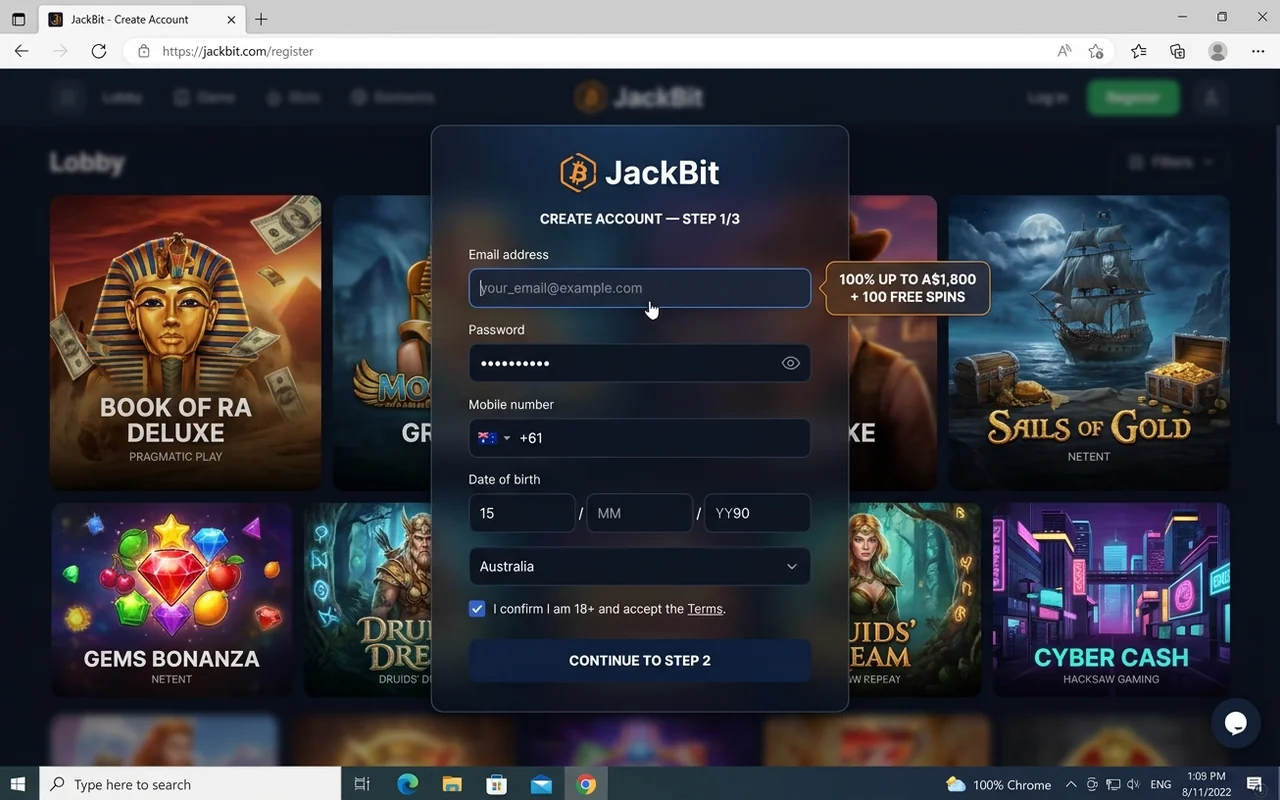The height and width of the screenshot is (800, 1280).
Task: Click the volume speaker tray icon
Action: tap(1132, 784)
